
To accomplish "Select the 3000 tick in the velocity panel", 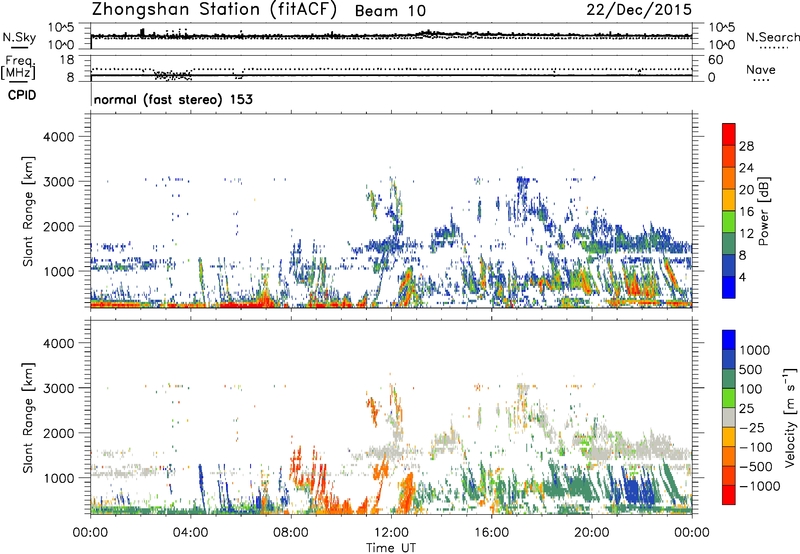I will [x=58, y=388].
